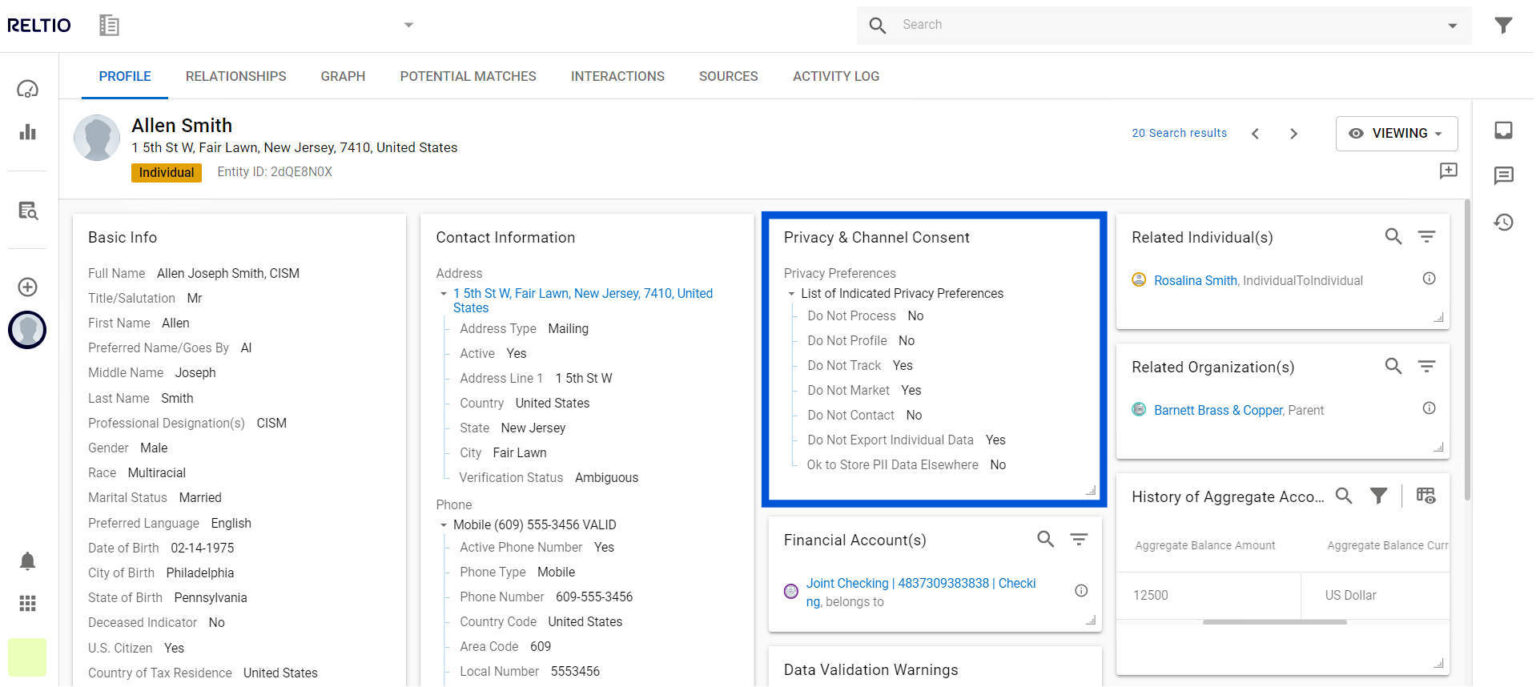Open the VIEWING mode dropdown
The height and width of the screenshot is (687, 1536).
point(1396,134)
